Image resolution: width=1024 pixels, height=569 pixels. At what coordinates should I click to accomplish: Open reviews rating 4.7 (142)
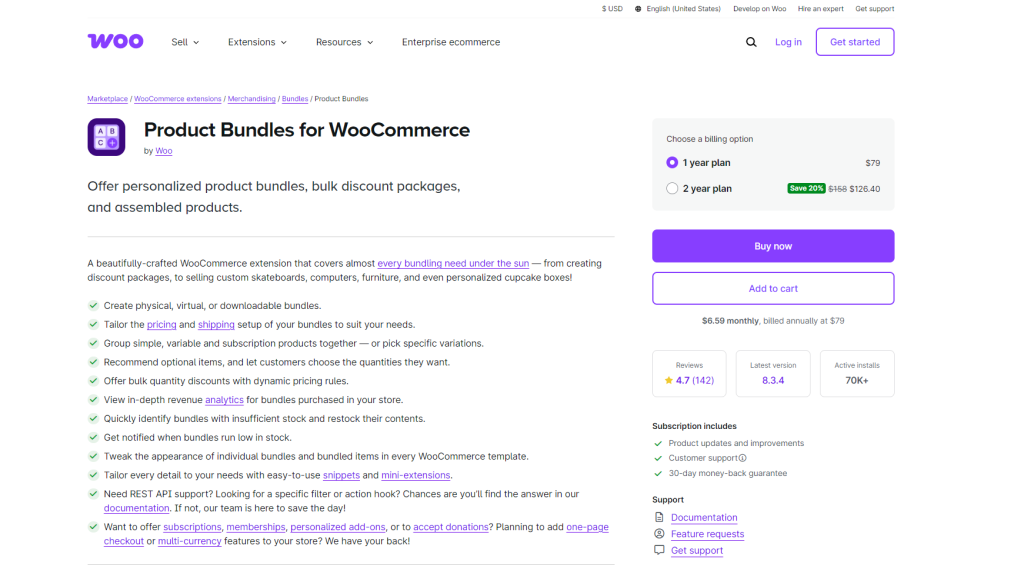(x=695, y=380)
